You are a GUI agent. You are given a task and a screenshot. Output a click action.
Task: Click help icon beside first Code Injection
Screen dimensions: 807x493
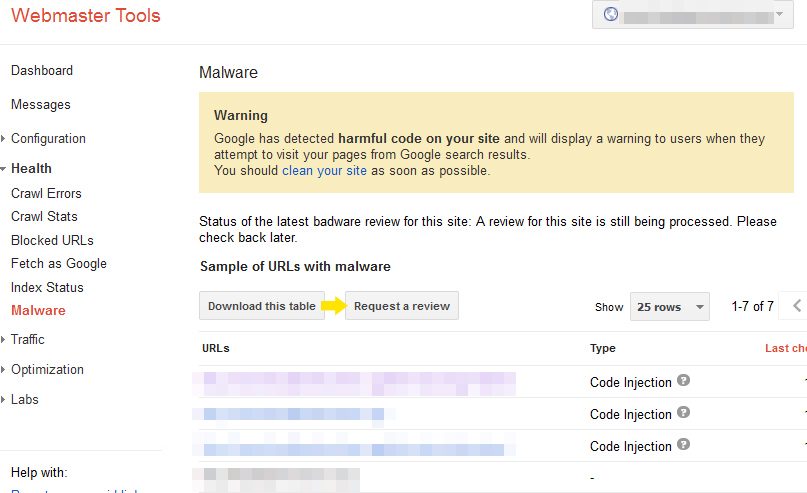684,381
